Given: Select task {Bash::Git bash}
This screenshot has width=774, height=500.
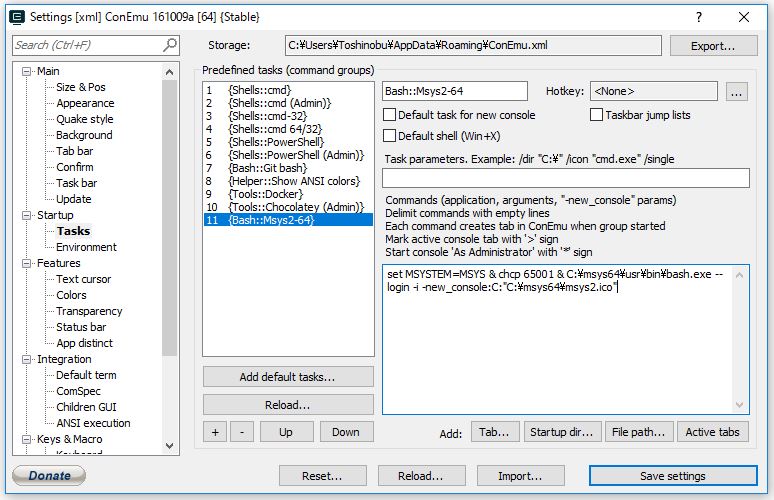Looking at the screenshot, I should (288, 168).
